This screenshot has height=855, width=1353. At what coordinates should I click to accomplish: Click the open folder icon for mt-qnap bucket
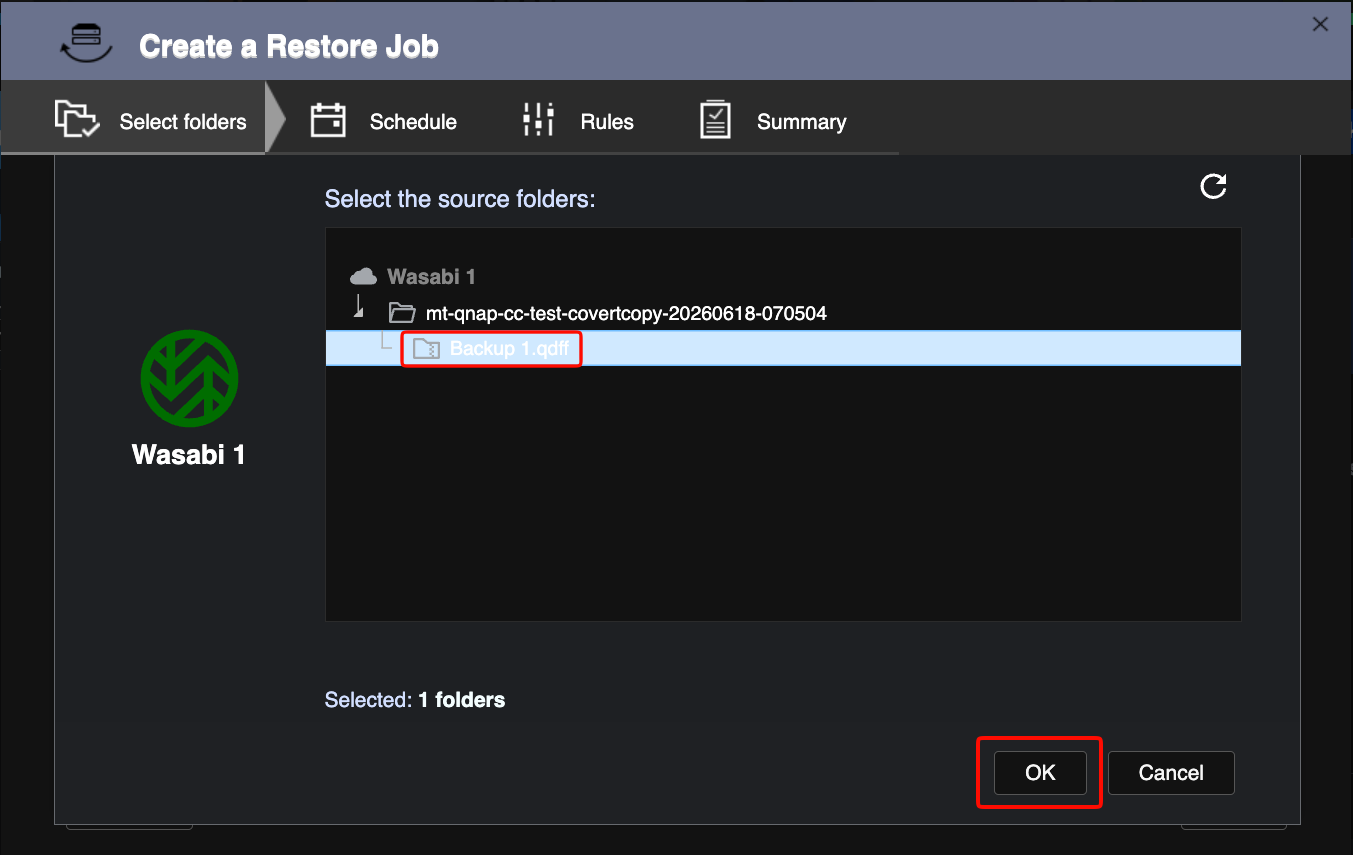click(402, 313)
